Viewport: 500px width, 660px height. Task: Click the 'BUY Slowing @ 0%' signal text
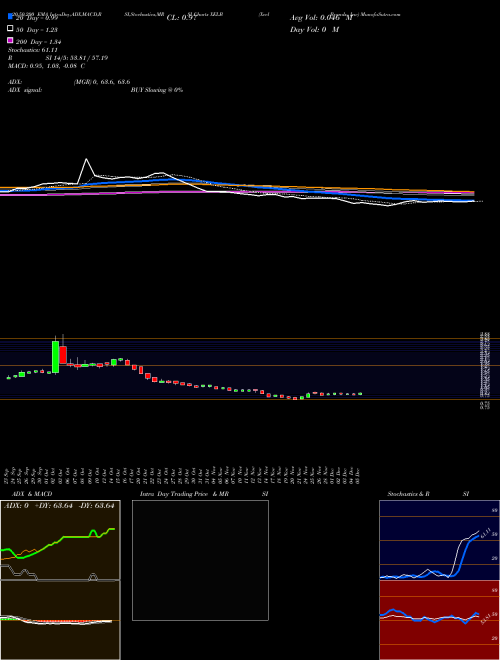click(157, 90)
